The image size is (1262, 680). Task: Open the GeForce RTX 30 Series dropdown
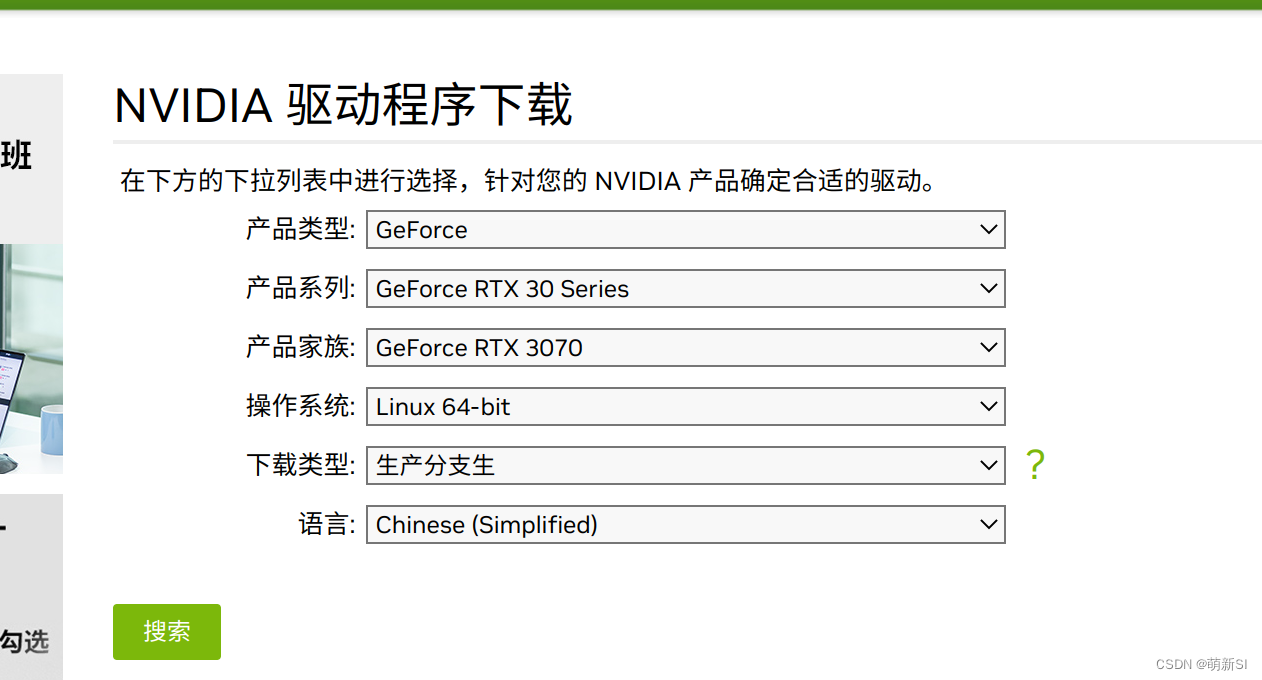685,288
